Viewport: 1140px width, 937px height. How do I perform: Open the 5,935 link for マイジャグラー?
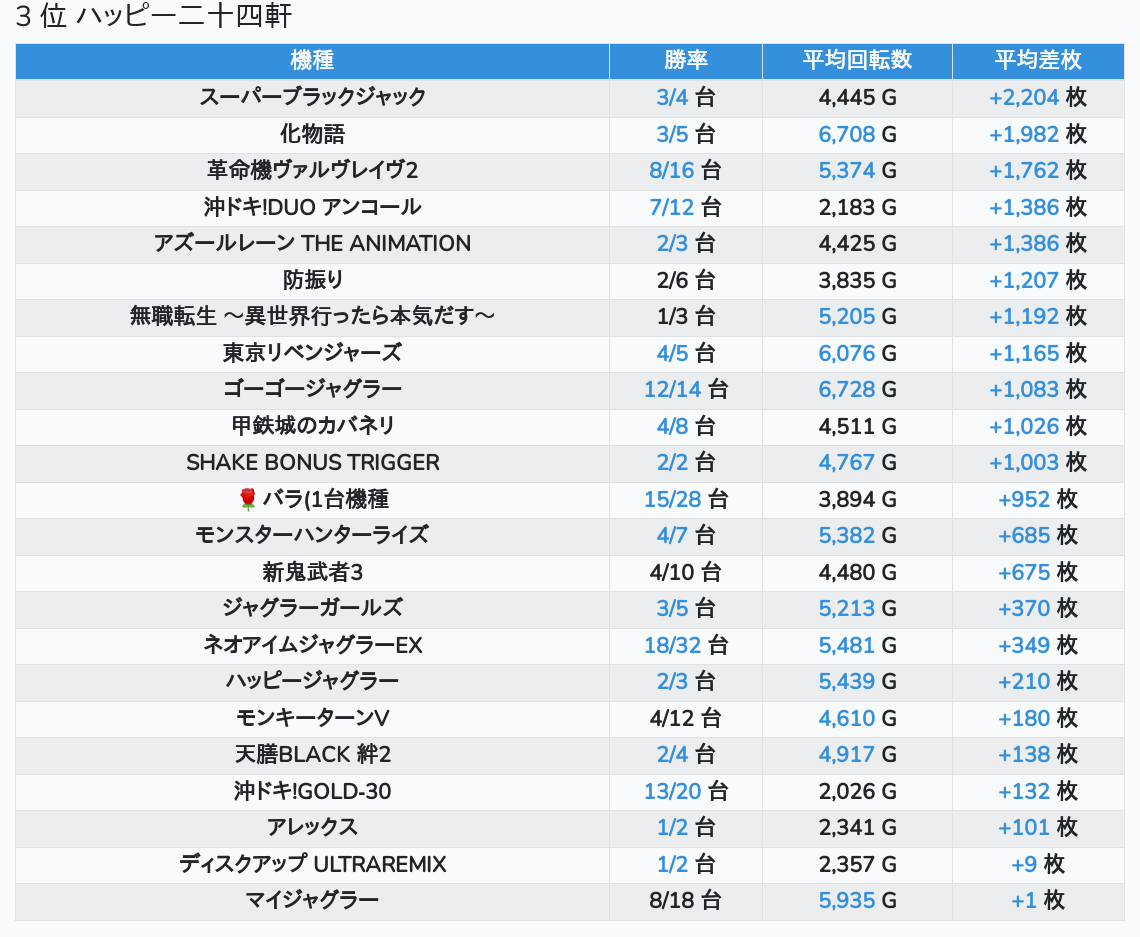846,900
